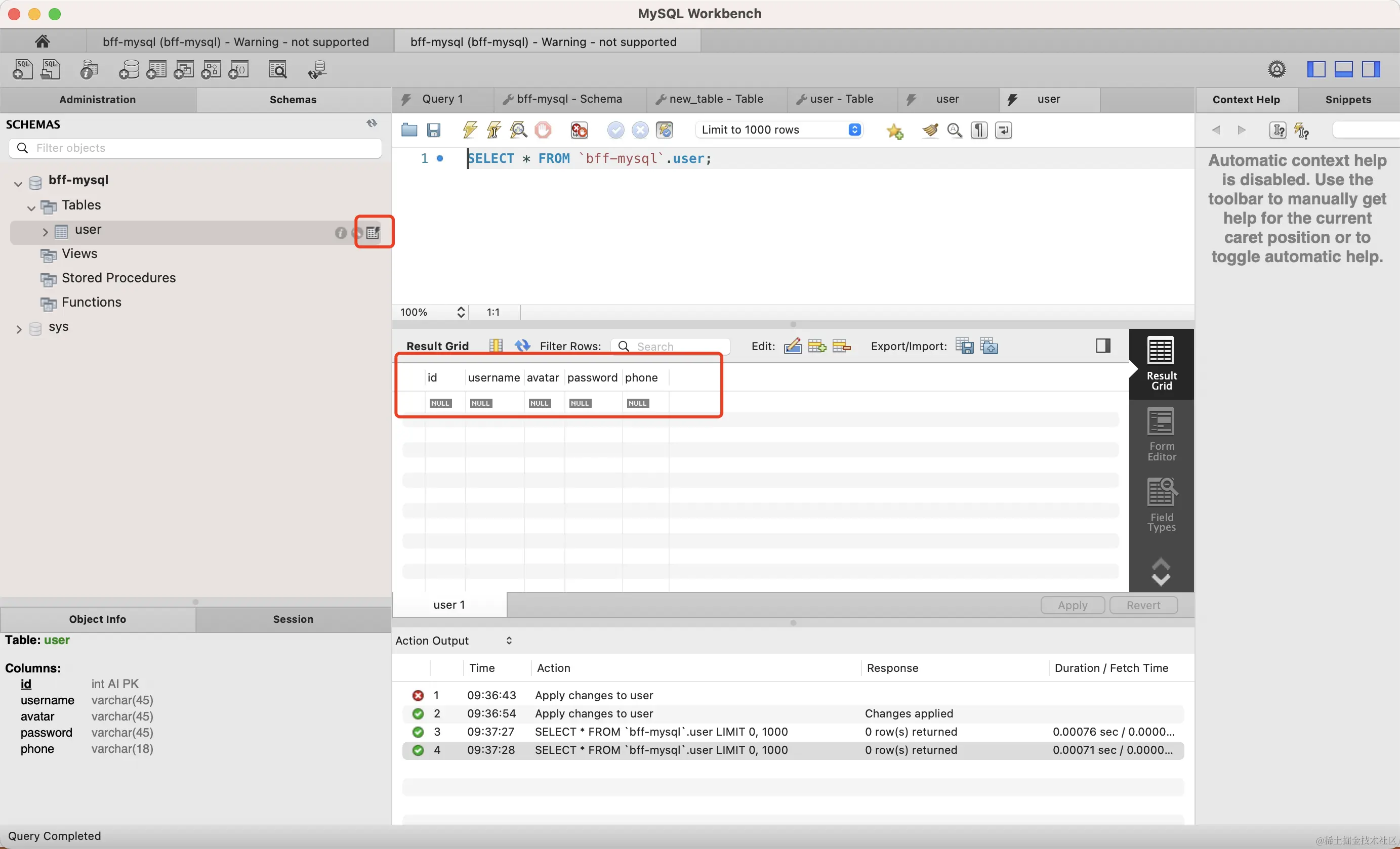Screen dimensions: 1400x849
Task: Click the Apply button below the result grid
Action: [x=1072, y=605]
